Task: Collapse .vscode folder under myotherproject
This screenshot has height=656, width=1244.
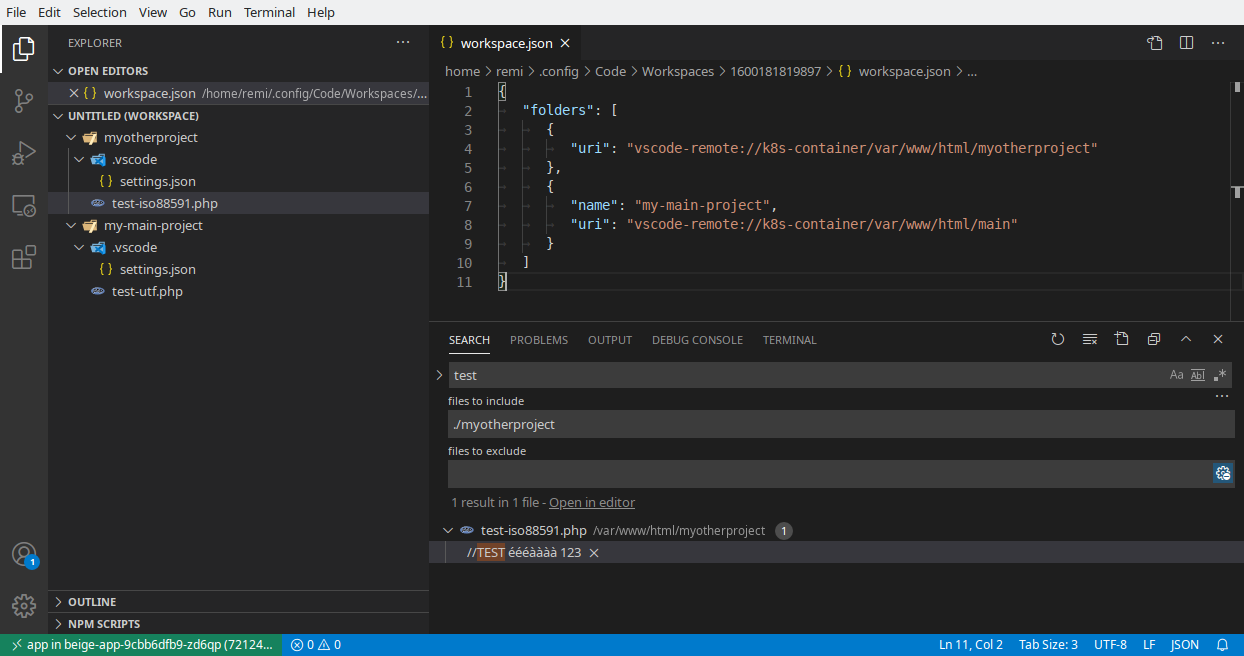Action: click(x=79, y=160)
